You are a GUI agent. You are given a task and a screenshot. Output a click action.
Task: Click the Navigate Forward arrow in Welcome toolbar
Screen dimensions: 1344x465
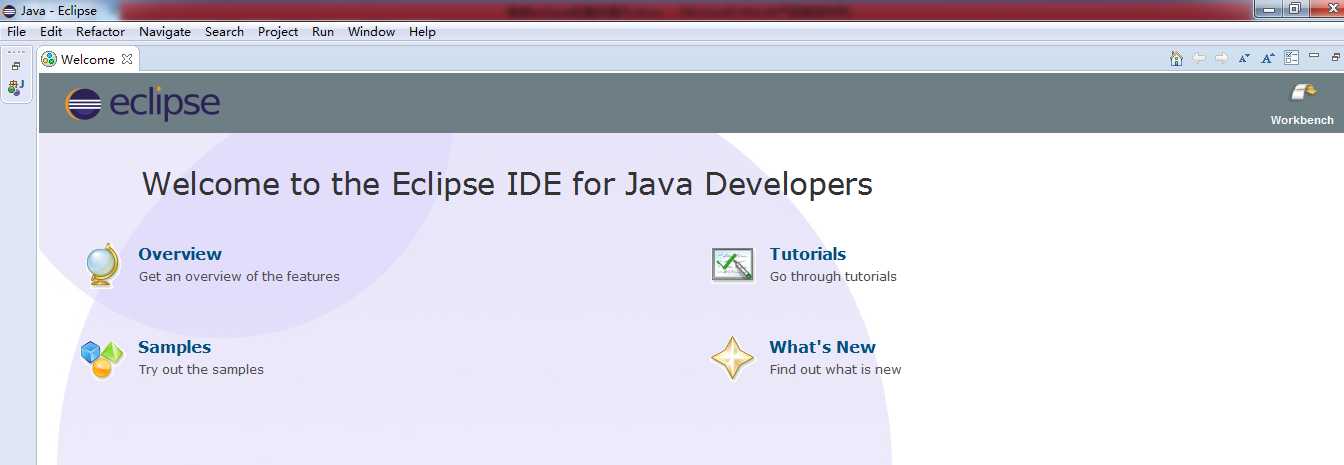pyautogui.click(x=1222, y=59)
